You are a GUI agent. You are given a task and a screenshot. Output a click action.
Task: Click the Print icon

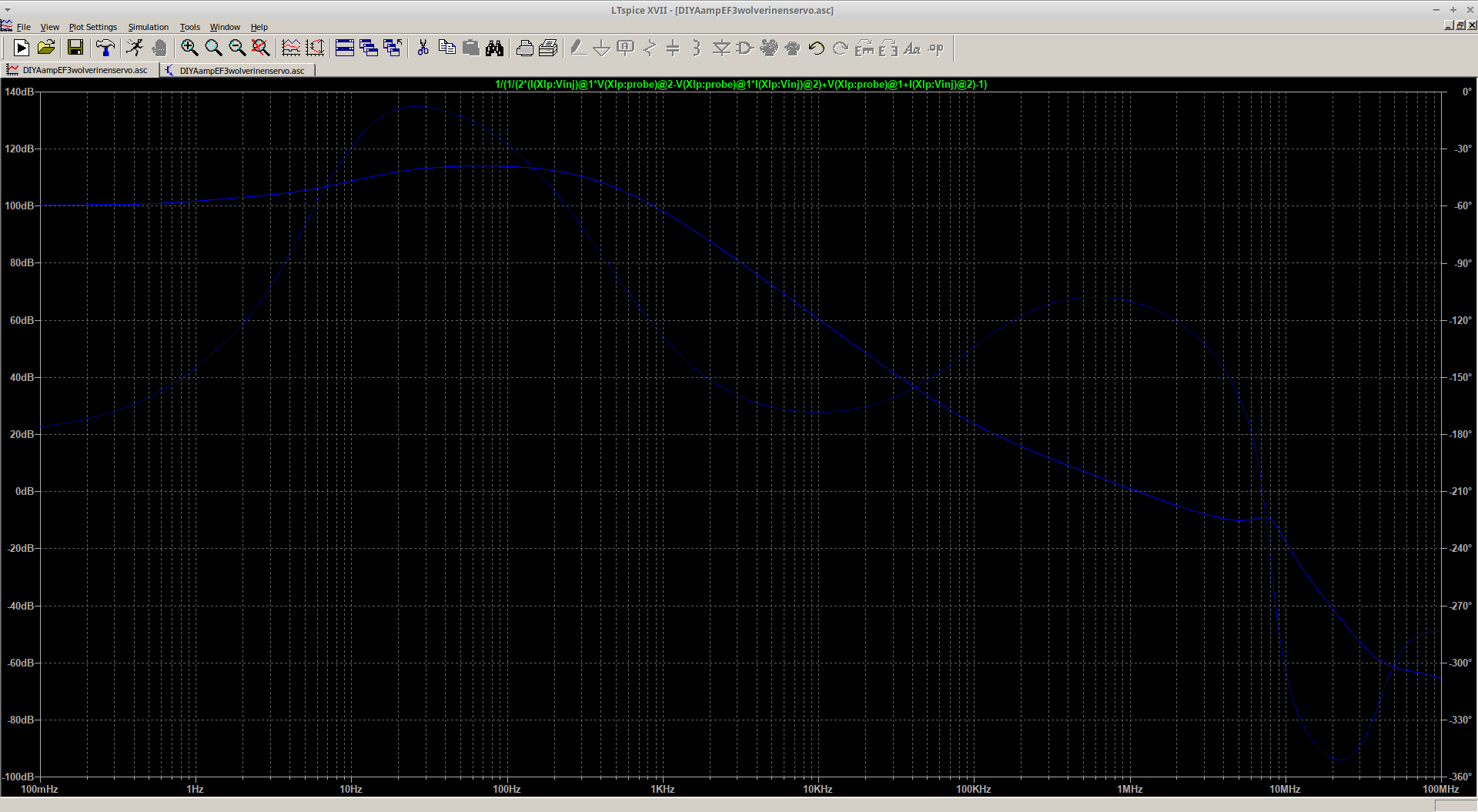(x=524, y=48)
